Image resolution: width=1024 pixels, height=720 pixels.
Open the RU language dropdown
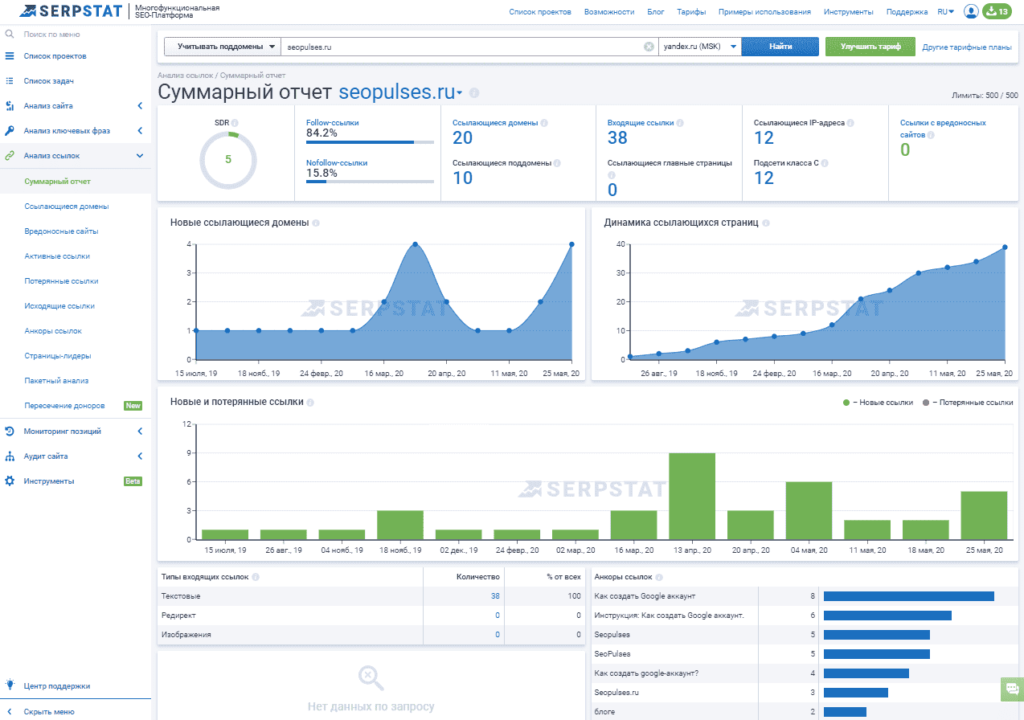click(946, 12)
